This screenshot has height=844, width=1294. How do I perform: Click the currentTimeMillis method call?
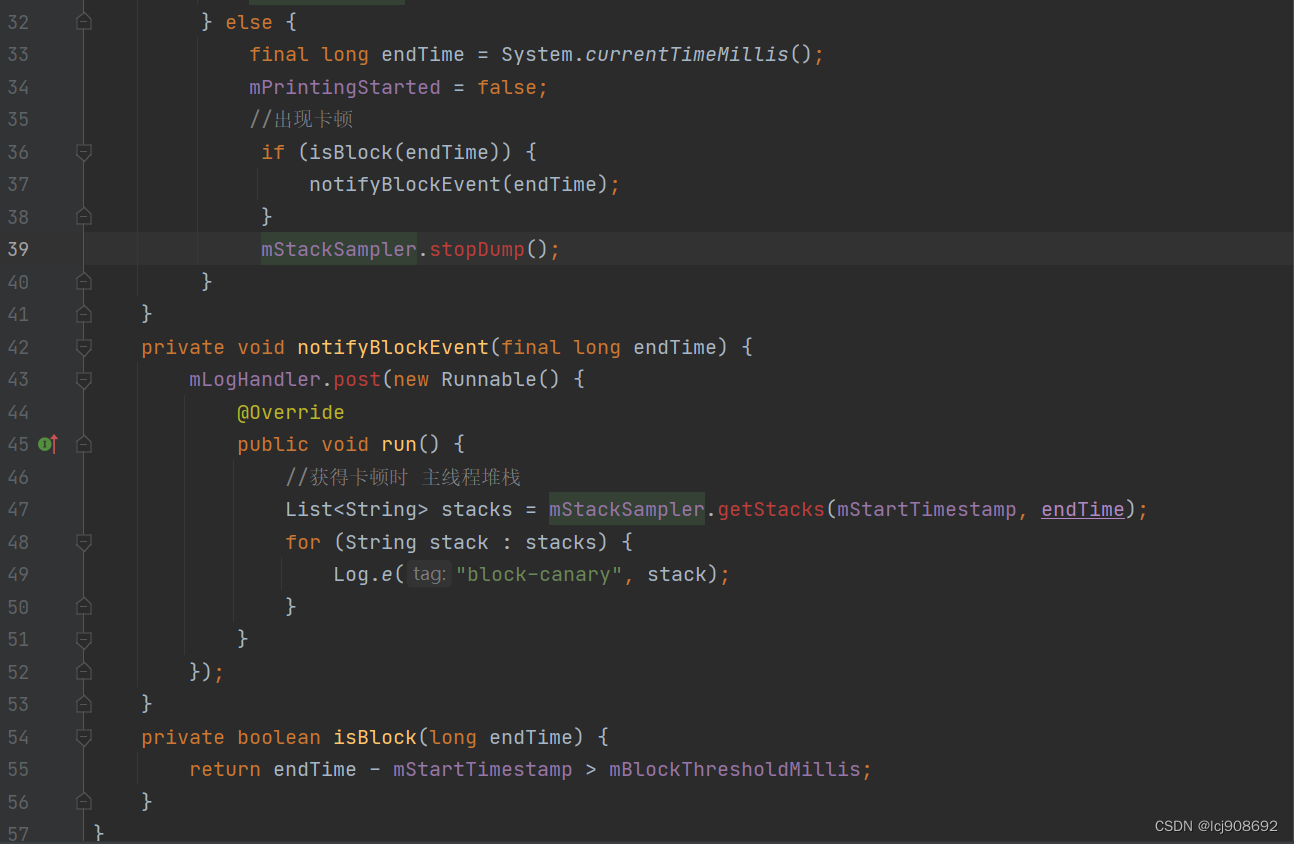pyautogui.click(x=687, y=55)
